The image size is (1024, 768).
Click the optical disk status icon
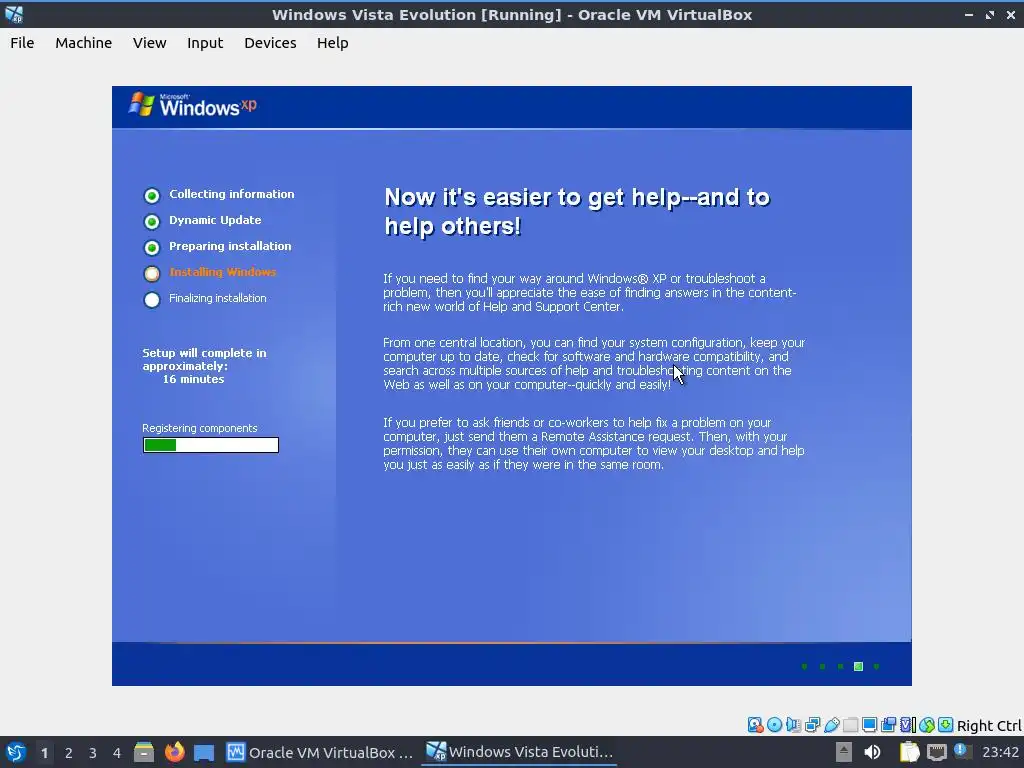coord(775,725)
